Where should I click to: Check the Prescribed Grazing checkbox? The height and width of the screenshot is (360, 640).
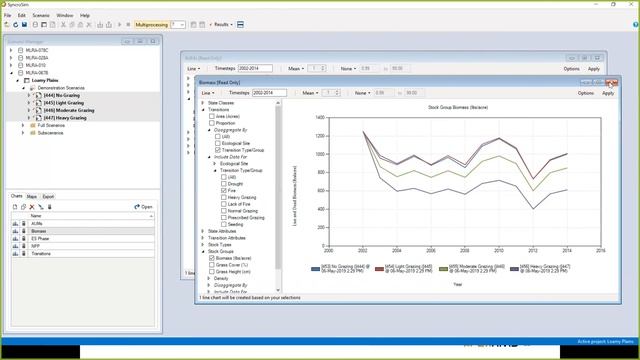[224, 218]
